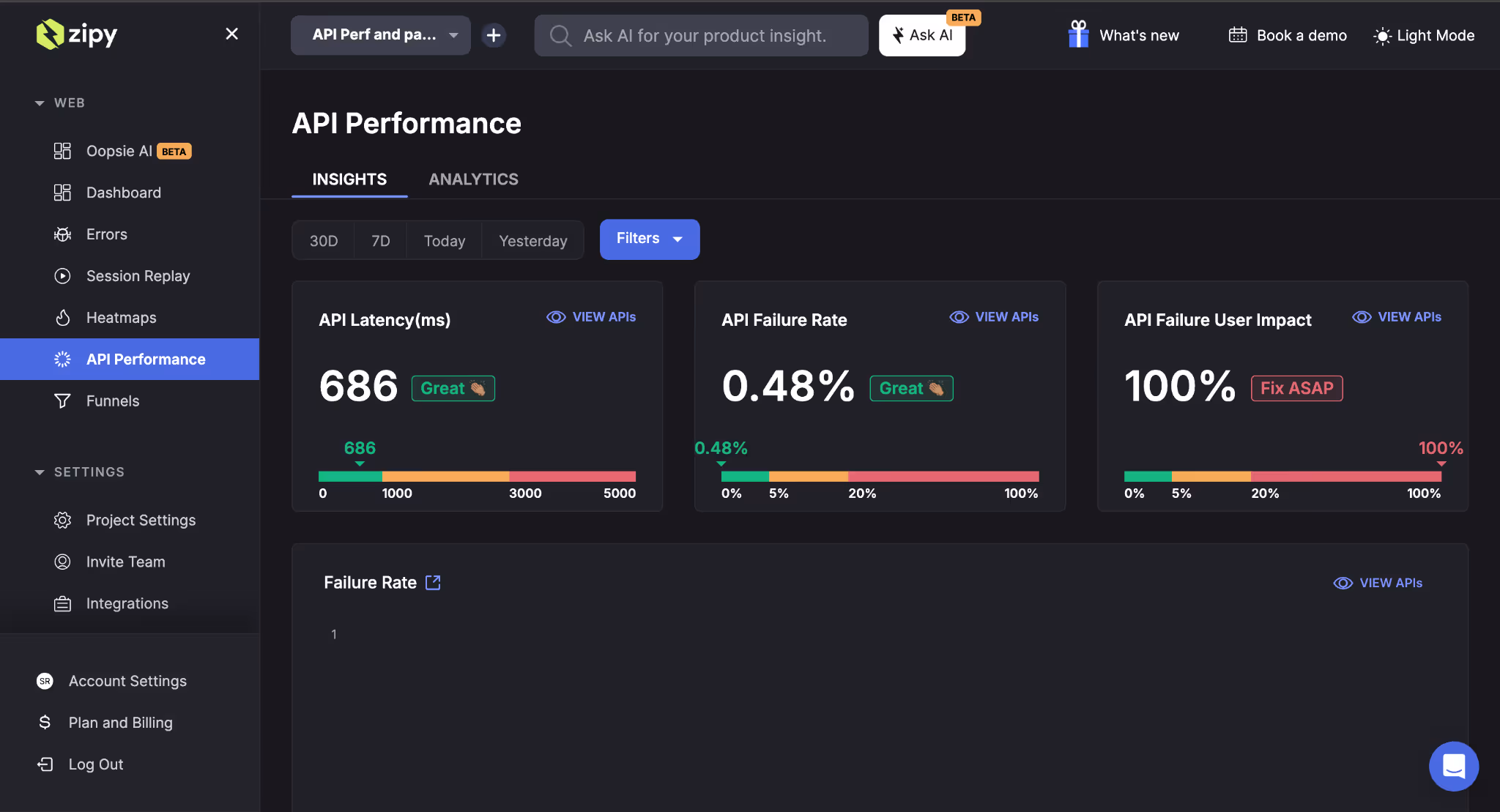
Task: Open Integrations settings
Action: tap(127, 603)
